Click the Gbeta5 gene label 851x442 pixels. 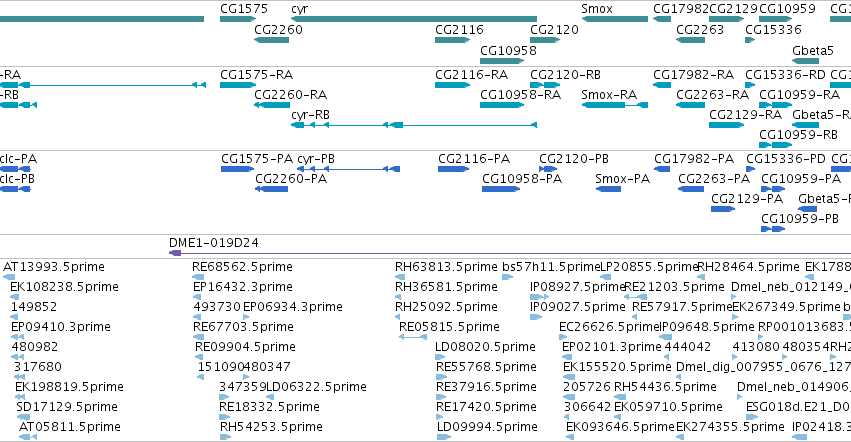pos(812,50)
